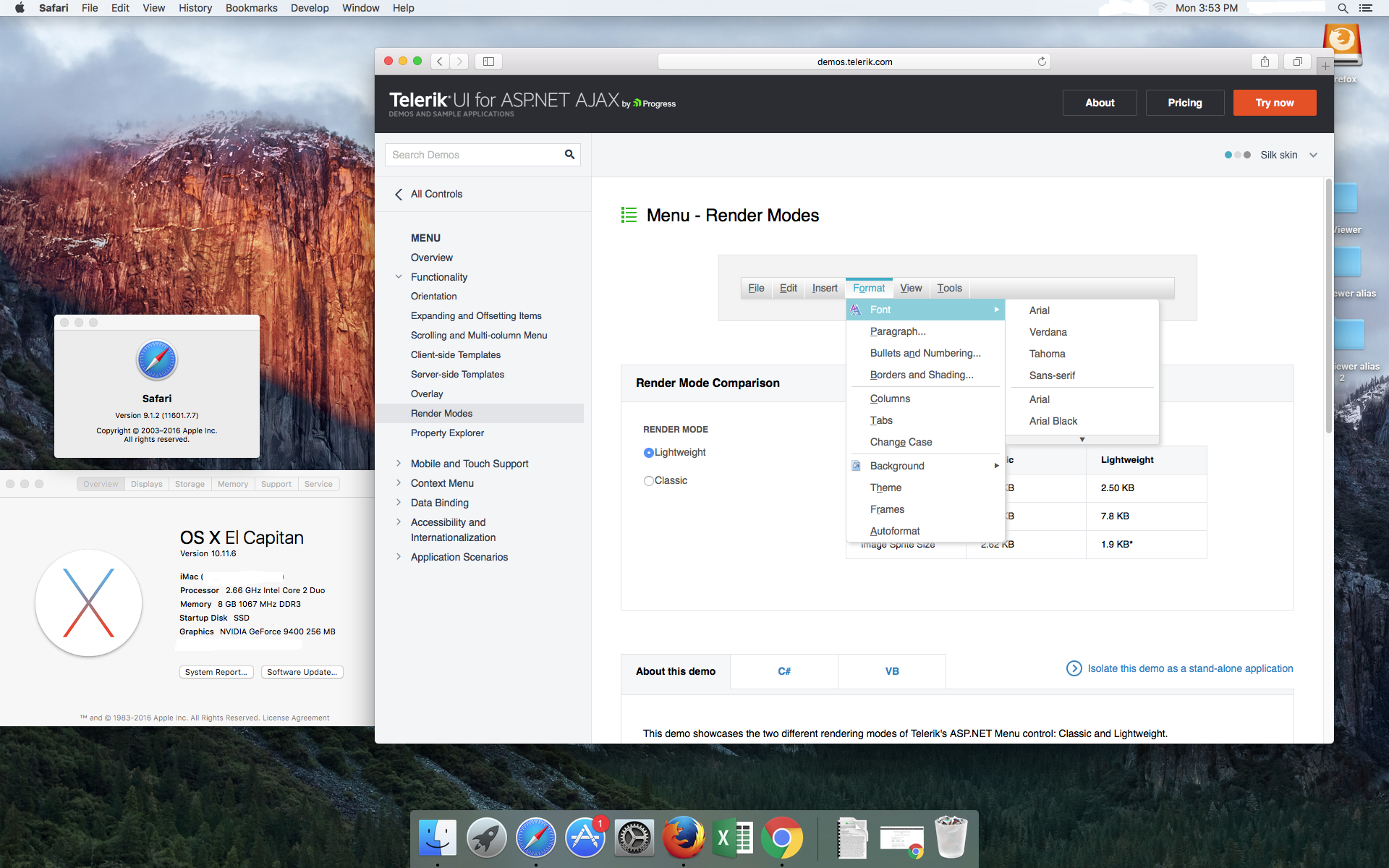
Task: Click the Isolate demo circle arrow icon
Action: click(x=1074, y=668)
